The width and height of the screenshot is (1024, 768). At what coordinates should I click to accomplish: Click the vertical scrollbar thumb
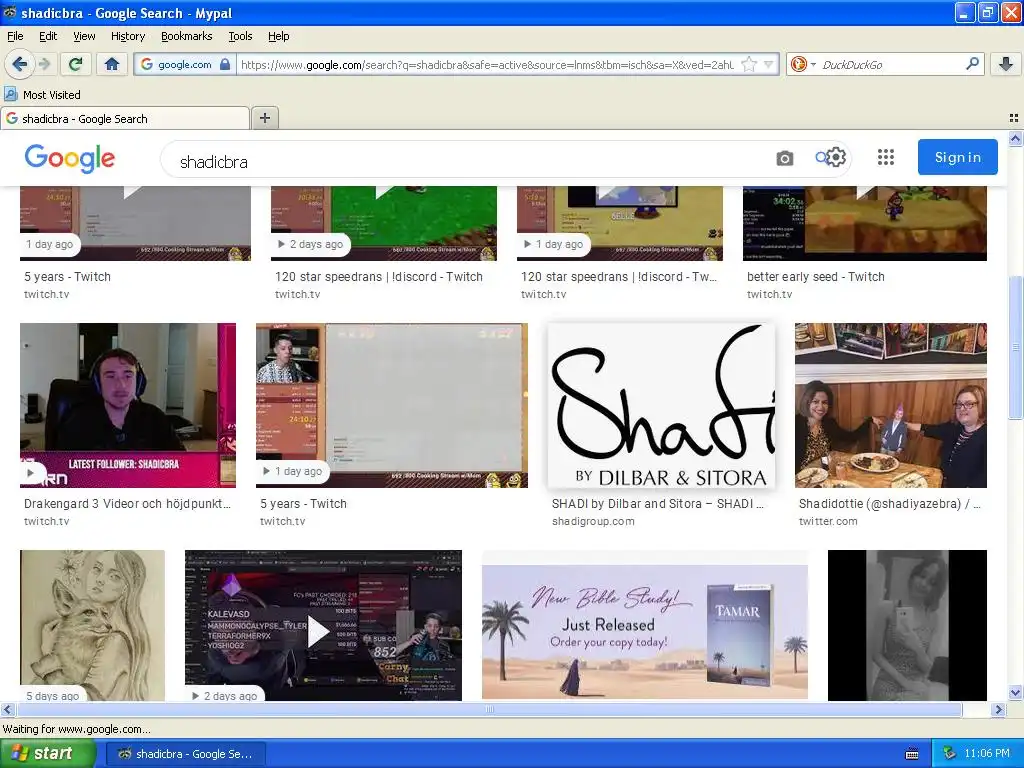coord(1015,347)
